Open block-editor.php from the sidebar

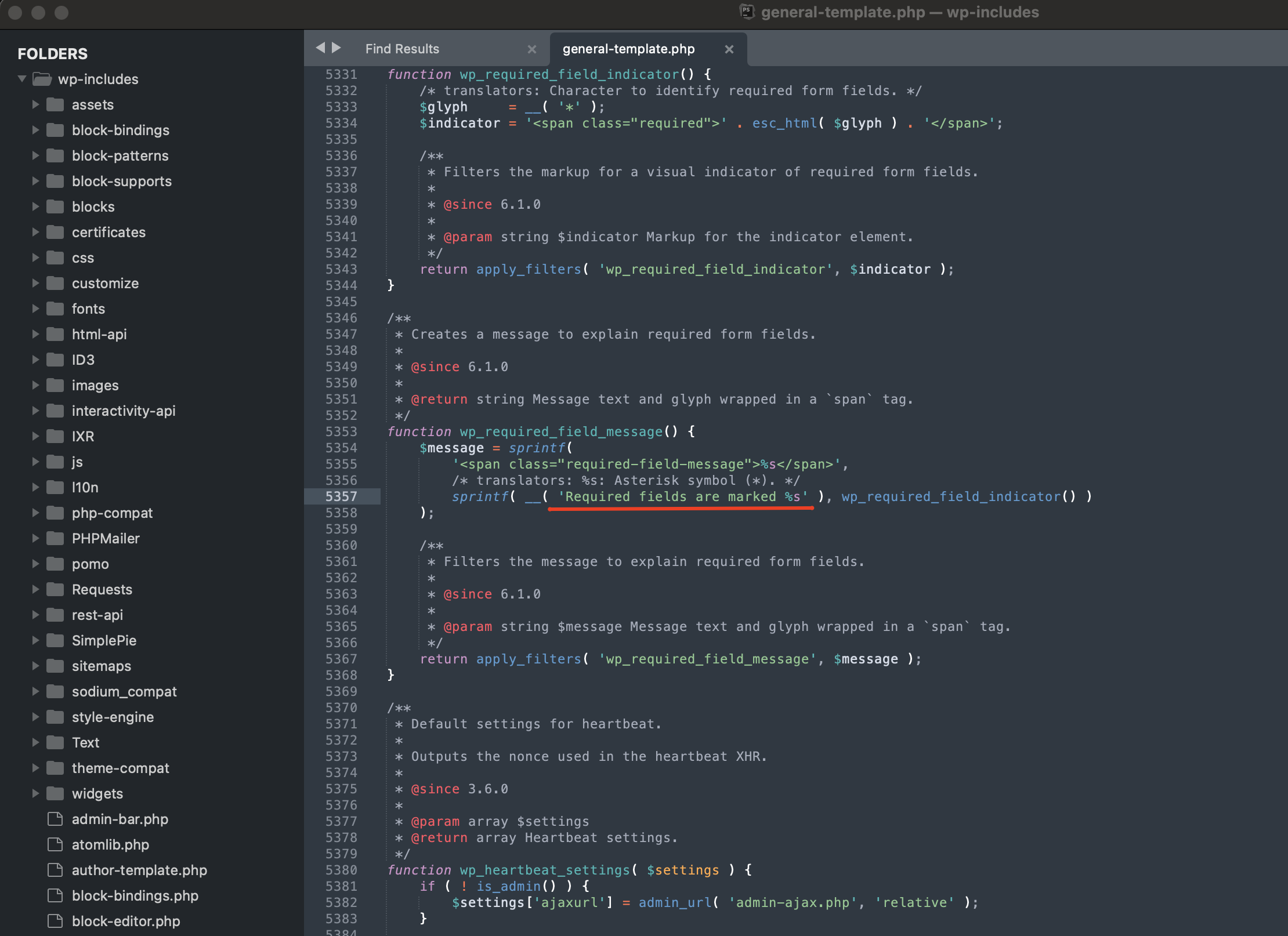126,921
